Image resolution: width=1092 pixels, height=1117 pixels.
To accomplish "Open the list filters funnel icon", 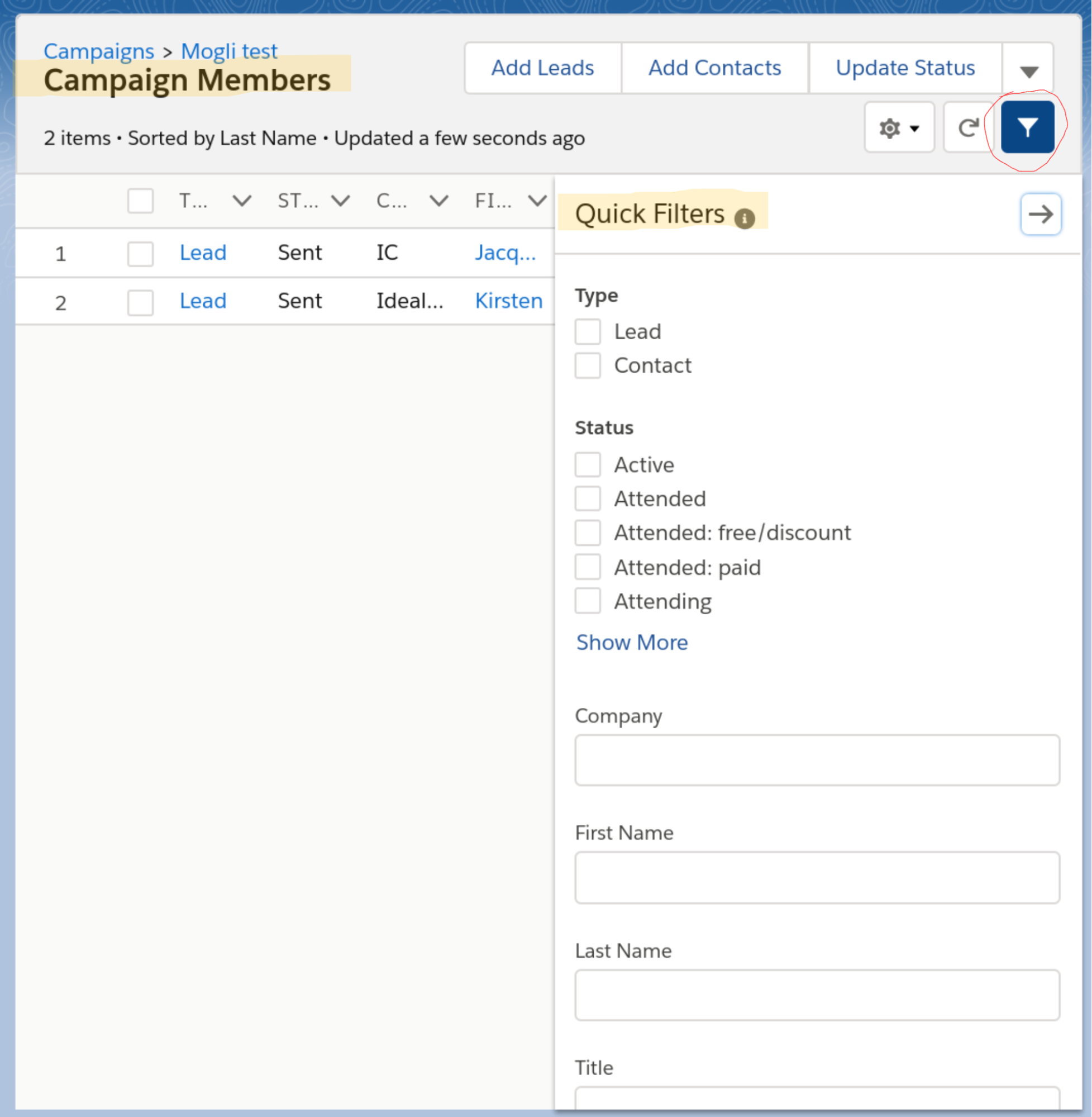I will (x=1028, y=127).
